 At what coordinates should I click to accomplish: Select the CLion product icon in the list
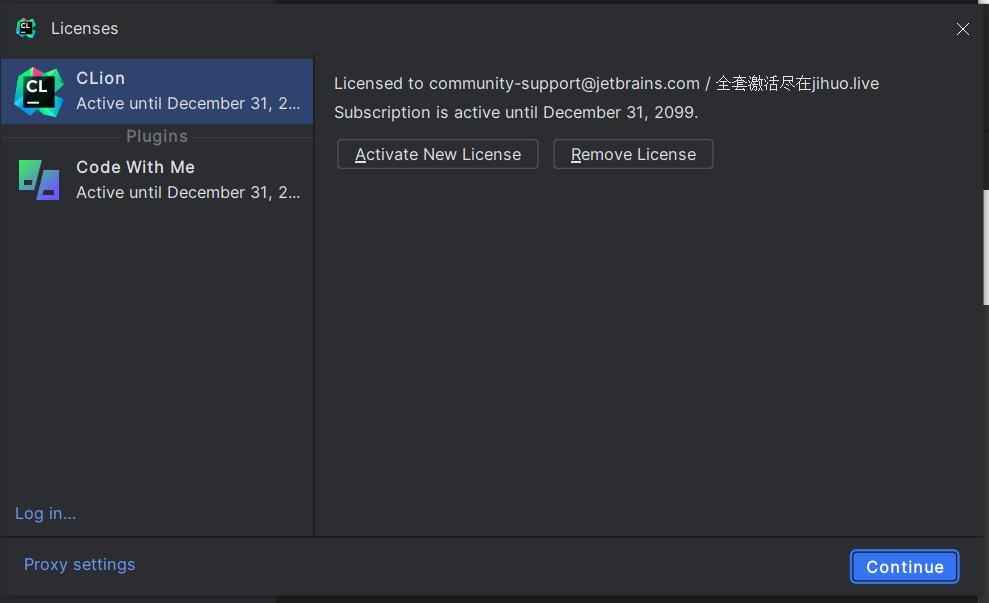point(38,91)
